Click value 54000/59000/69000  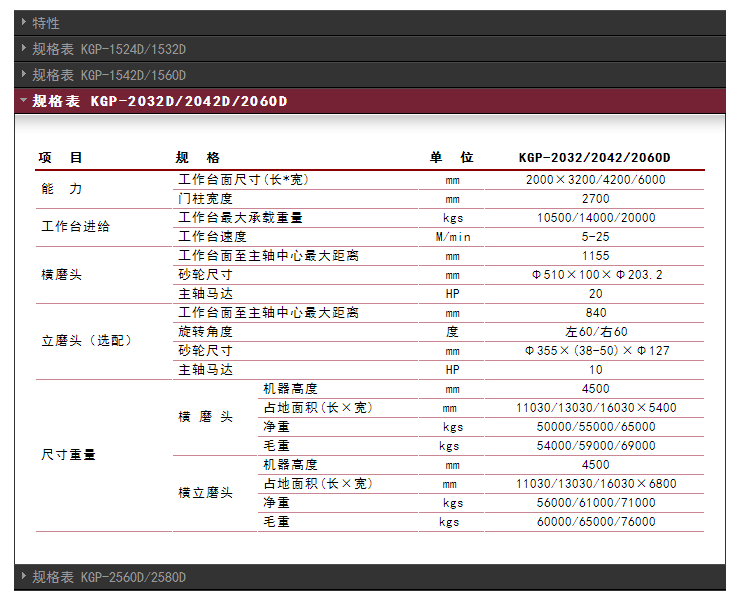point(596,446)
